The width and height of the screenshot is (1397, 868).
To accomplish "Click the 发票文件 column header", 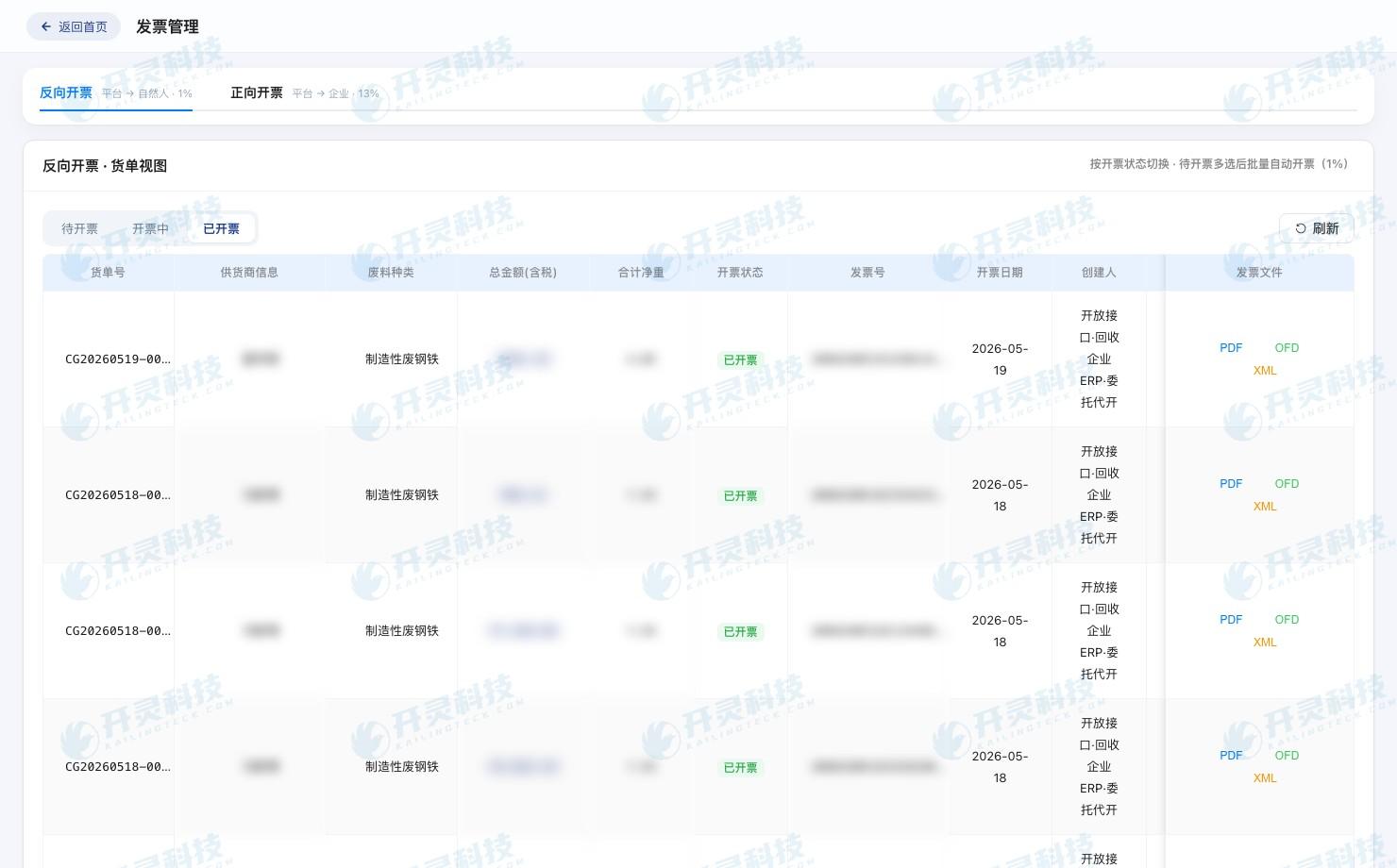I will click(1259, 273).
